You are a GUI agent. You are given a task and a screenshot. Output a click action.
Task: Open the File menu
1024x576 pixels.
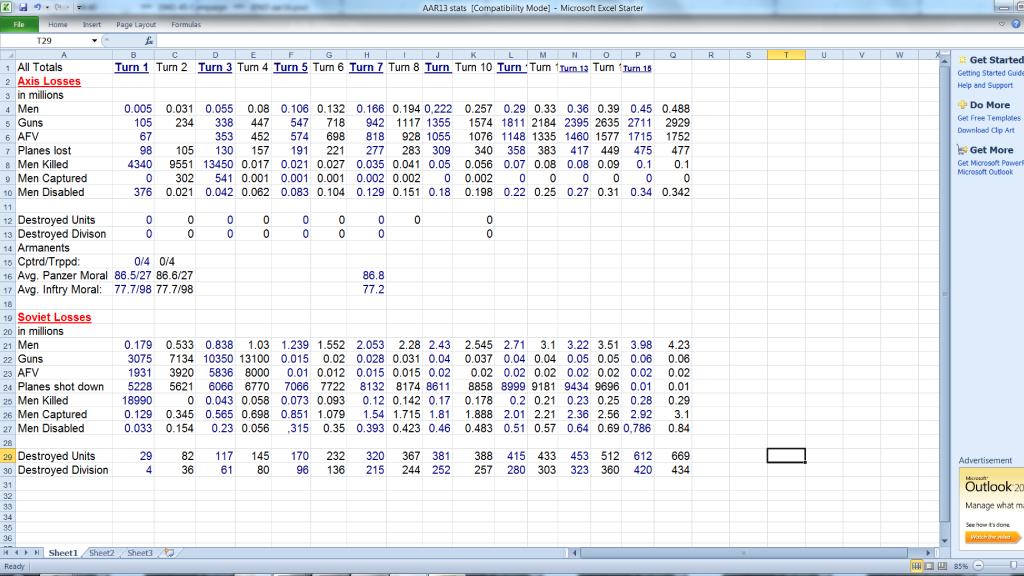click(x=19, y=24)
